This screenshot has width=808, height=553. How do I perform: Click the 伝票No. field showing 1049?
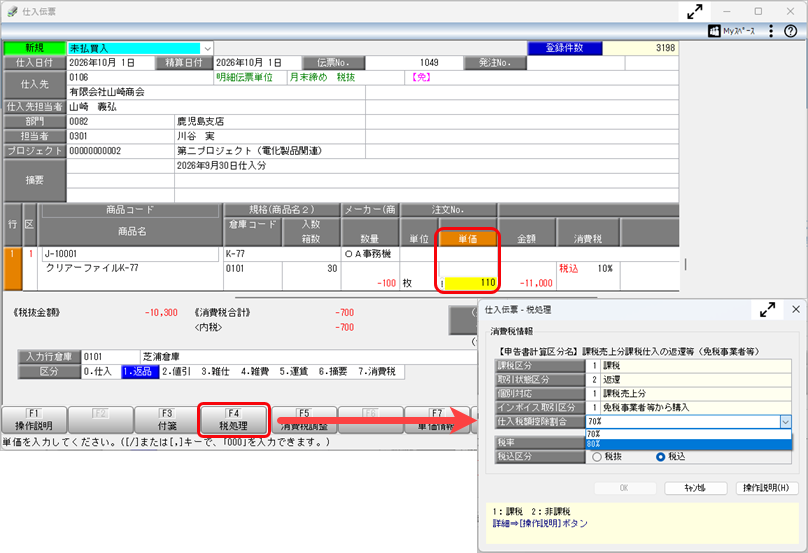pos(414,63)
